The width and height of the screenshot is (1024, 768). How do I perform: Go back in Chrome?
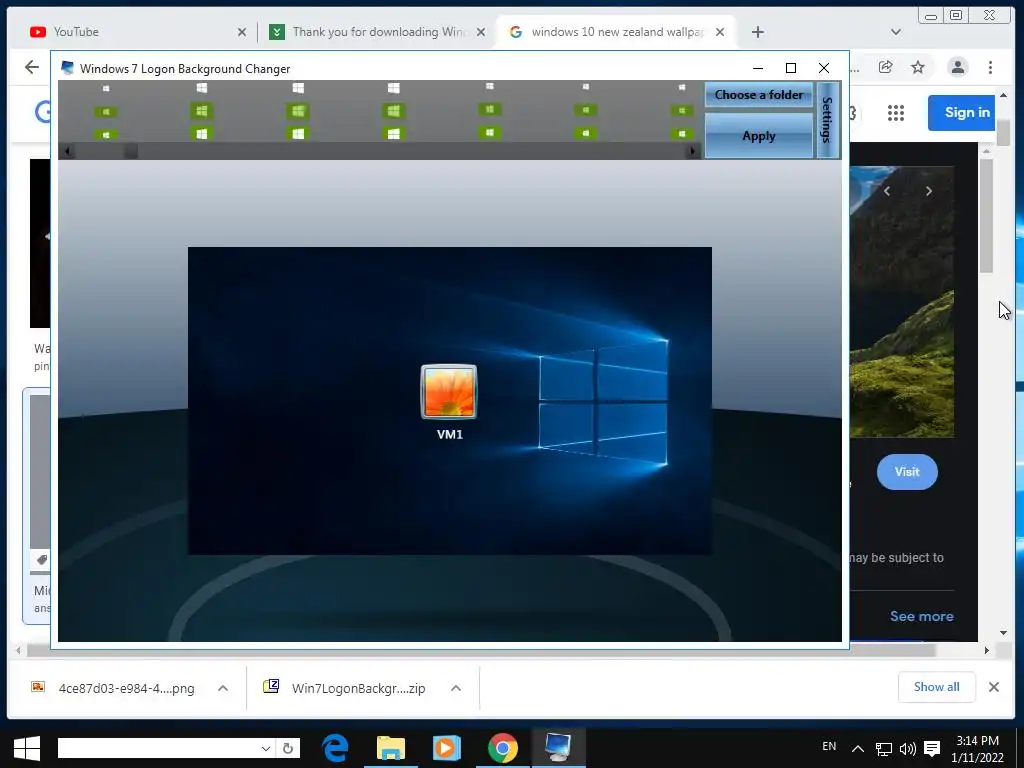click(31, 67)
